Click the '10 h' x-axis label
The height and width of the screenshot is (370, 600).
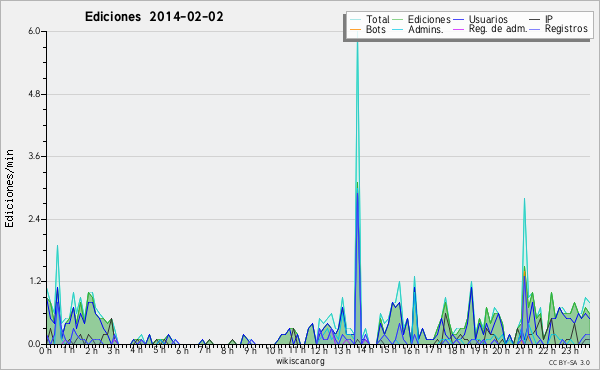[274, 350]
